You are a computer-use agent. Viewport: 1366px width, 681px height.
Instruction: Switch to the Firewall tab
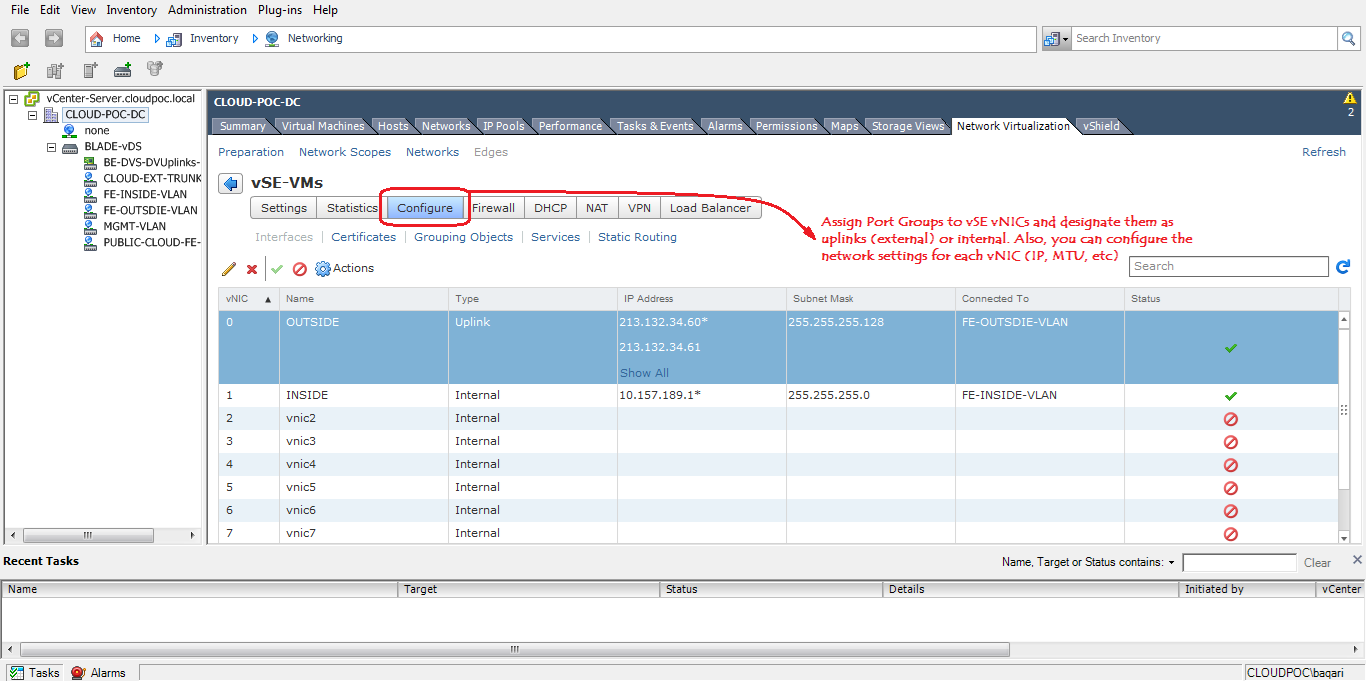(494, 207)
